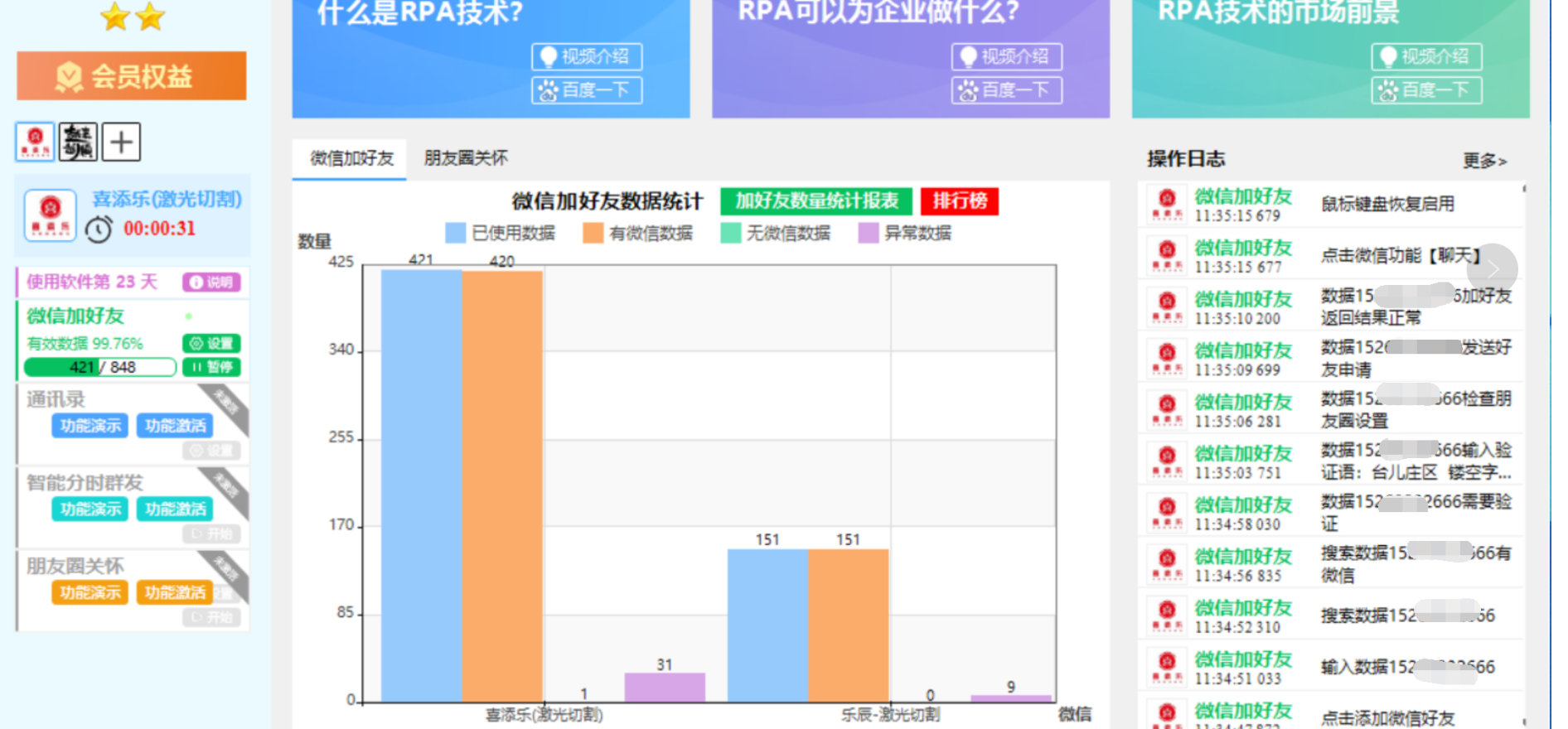Open the large 喜添乐 account avatar
The height and width of the screenshot is (729, 1568).
coord(51,215)
